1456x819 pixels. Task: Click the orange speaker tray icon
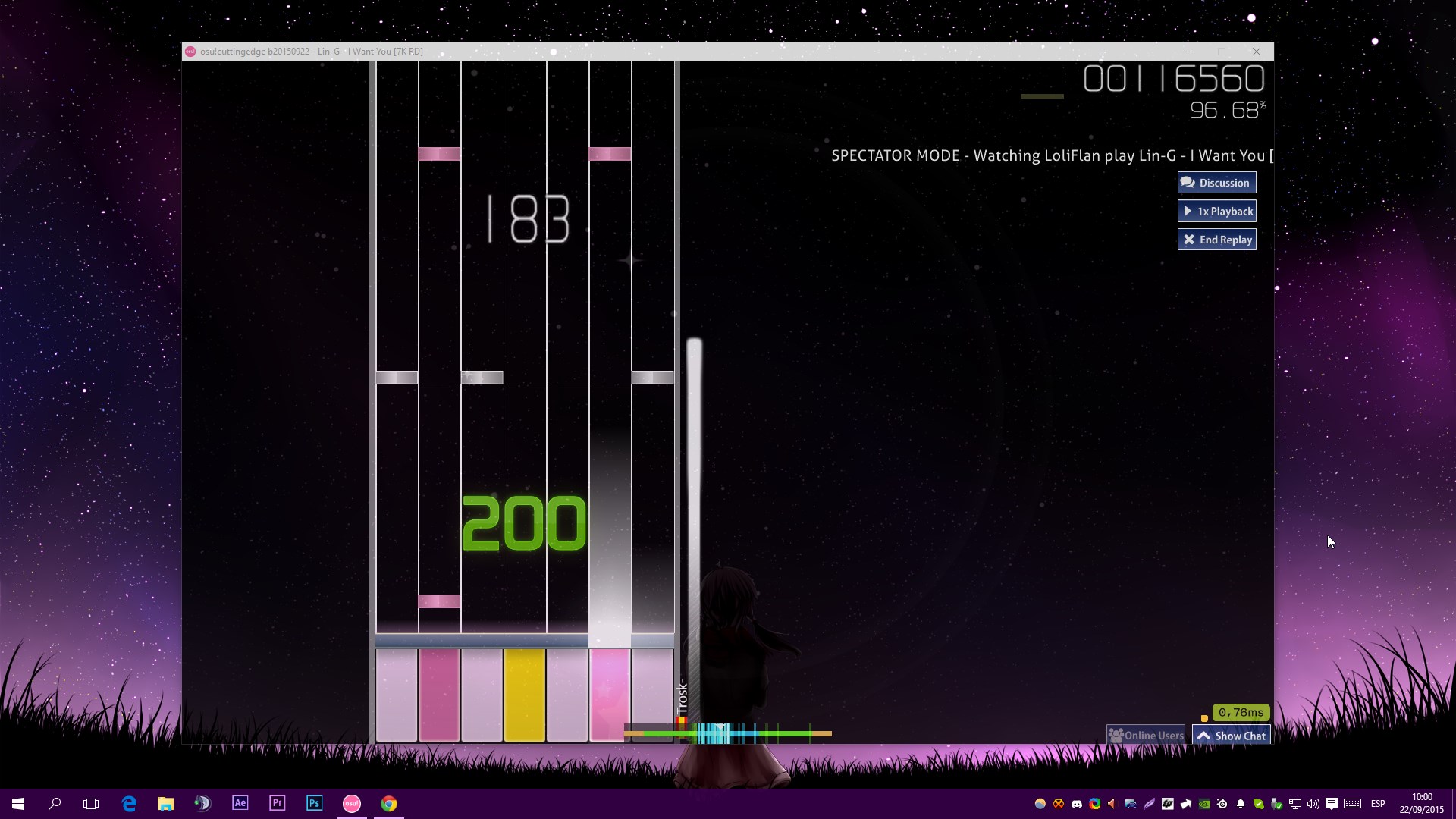[x=1112, y=804]
